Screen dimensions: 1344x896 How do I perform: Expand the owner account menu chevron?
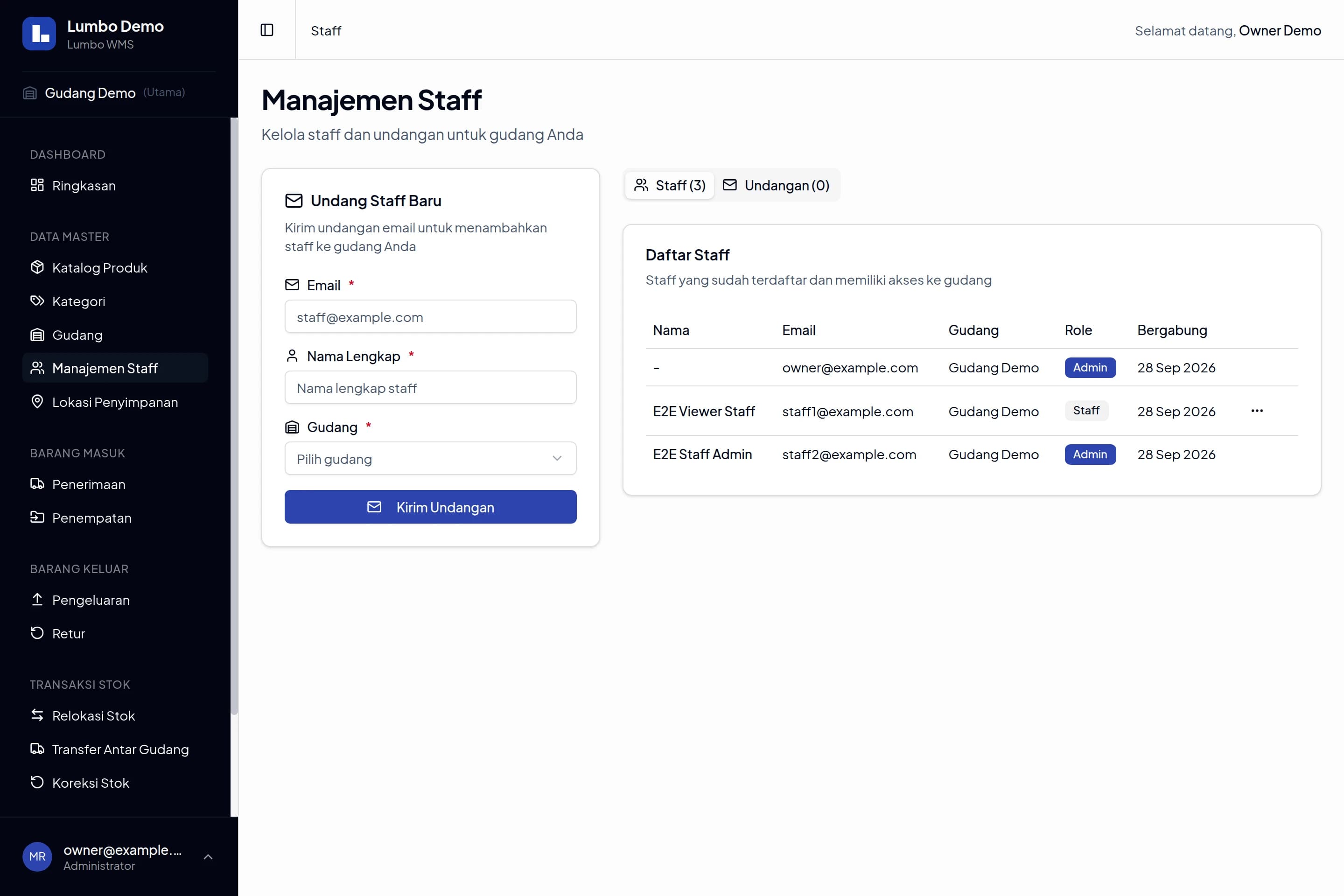(x=208, y=857)
